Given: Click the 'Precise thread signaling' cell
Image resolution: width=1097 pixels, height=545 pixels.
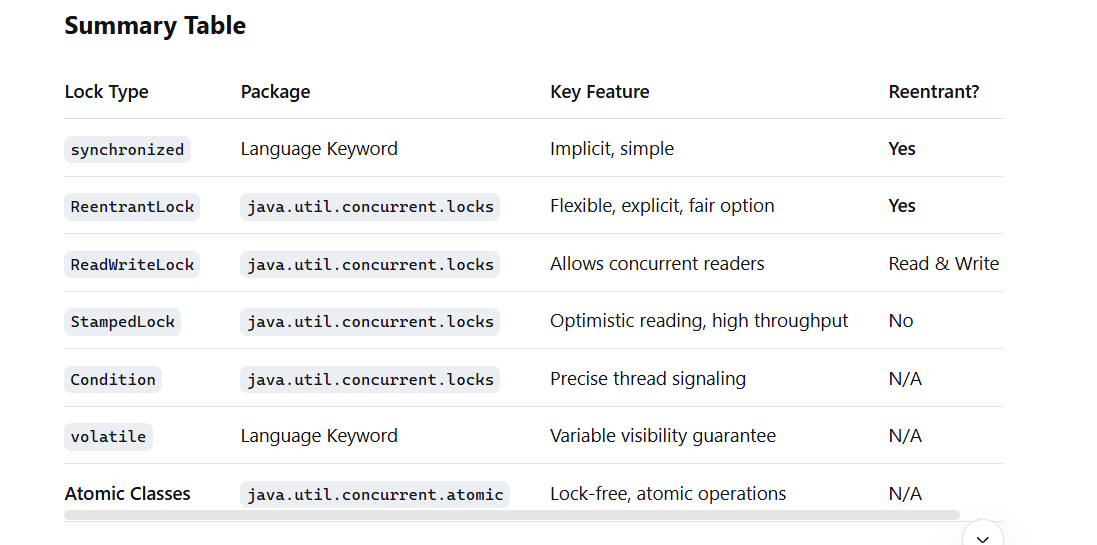Looking at the screenshot, I should click(647, 379).
